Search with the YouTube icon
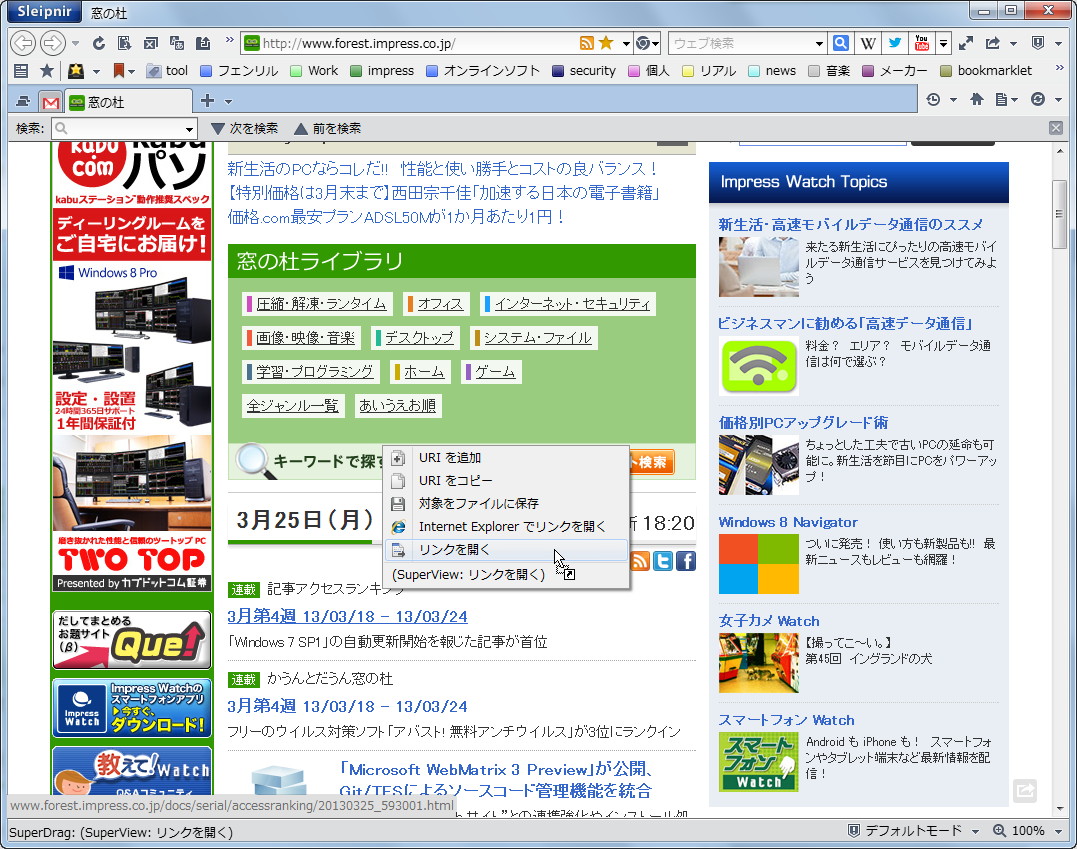 922,43
